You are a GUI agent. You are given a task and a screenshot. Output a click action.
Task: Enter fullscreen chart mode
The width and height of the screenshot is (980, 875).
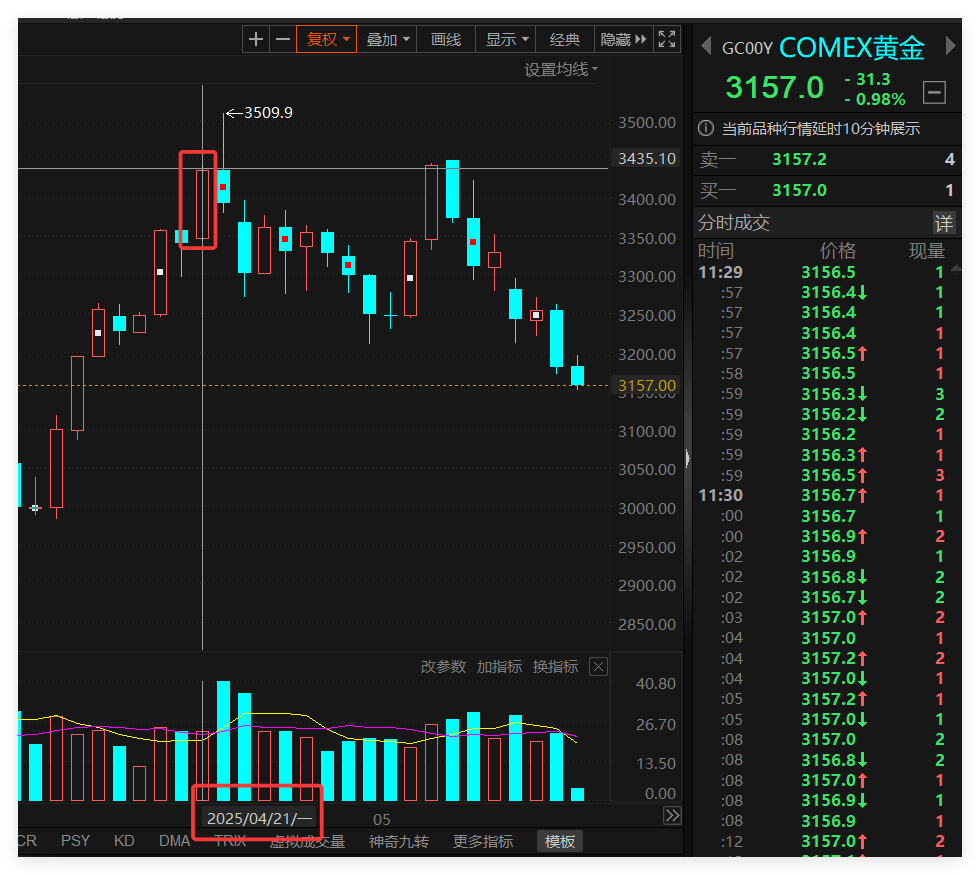(x=667, y=39)
